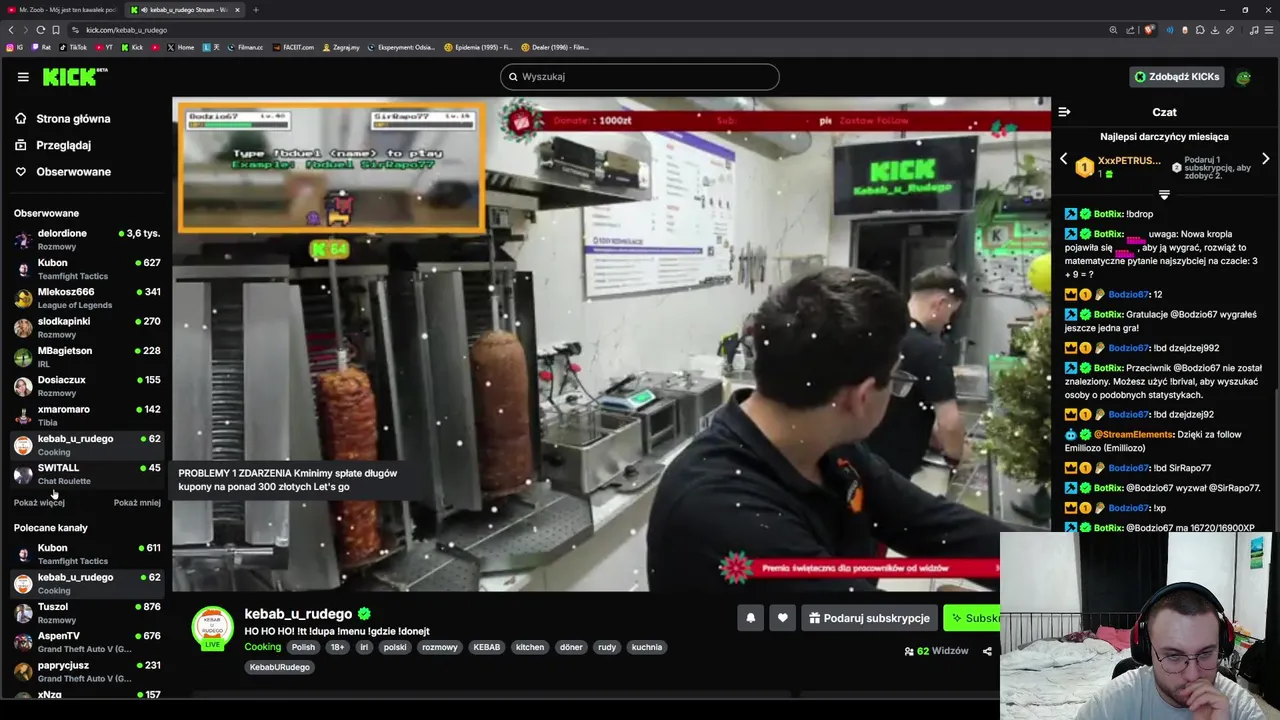Click the Zdobądź KICKs button
Viewport: 1280px width, 720px height.
tap(1176, 77)
